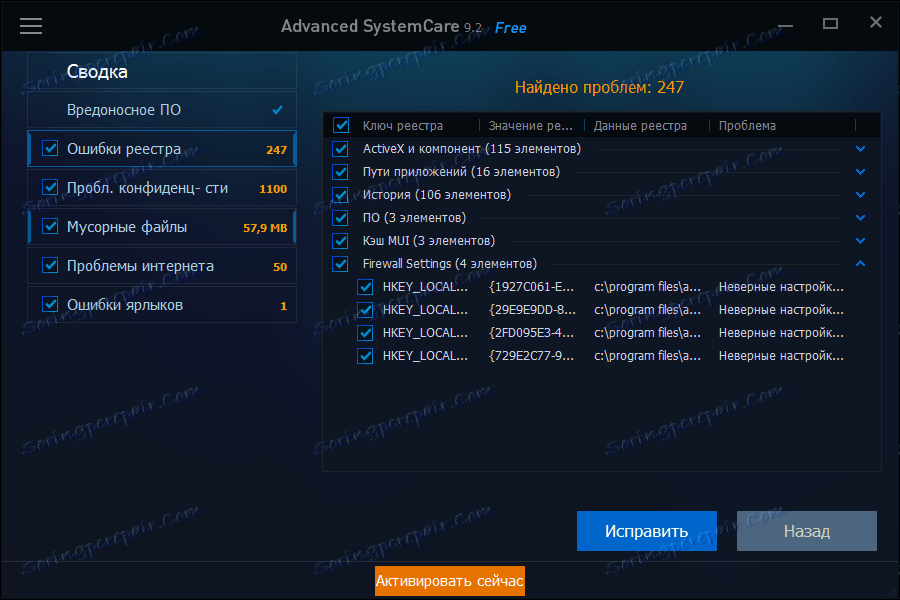Image resolution: width=900 pixels, height=600 pixels.
Task: Click Firewall Settings (4 элементов) label
Action: coord(449,264)
